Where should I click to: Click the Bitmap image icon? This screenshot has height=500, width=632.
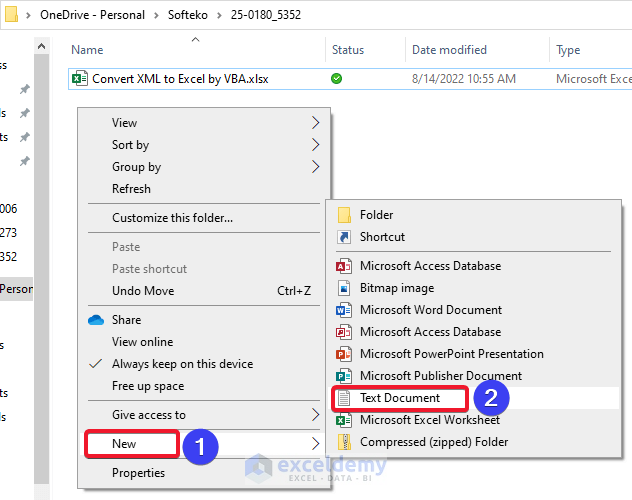click(x=344, y=288)
